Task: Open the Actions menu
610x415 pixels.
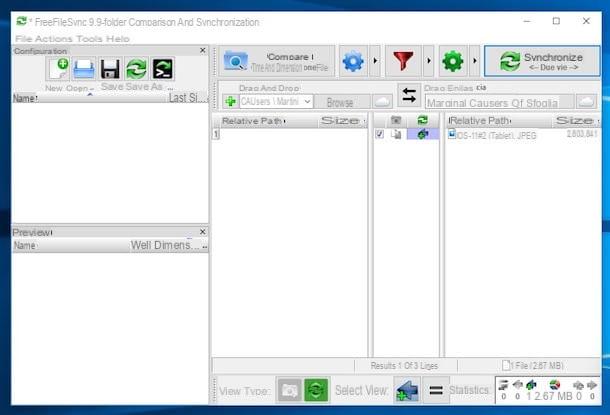Action: (54, 39)
